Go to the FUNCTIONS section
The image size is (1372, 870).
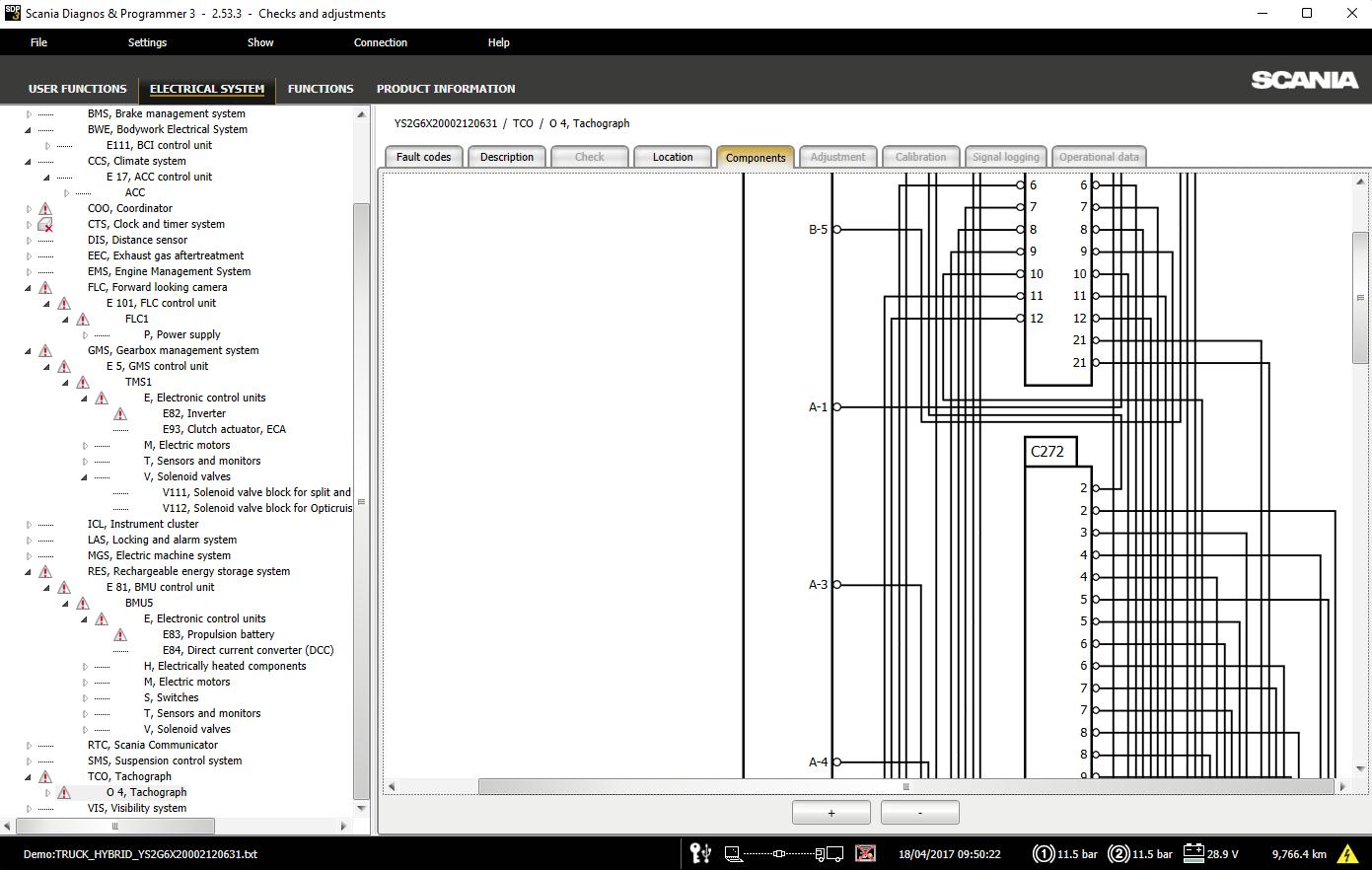[321, 89]
